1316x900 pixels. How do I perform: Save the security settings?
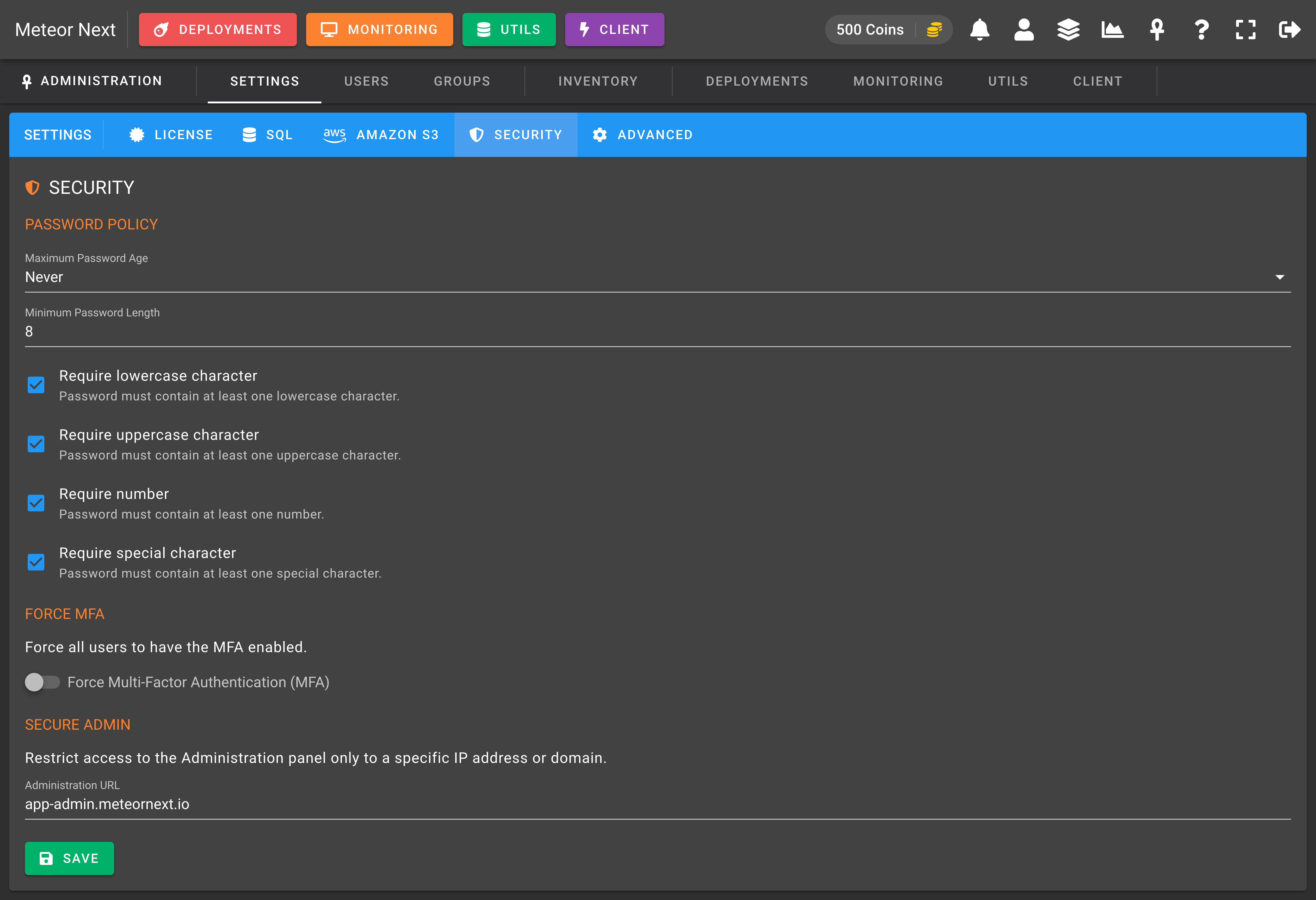pyautogui.click(x=69, y=858)
